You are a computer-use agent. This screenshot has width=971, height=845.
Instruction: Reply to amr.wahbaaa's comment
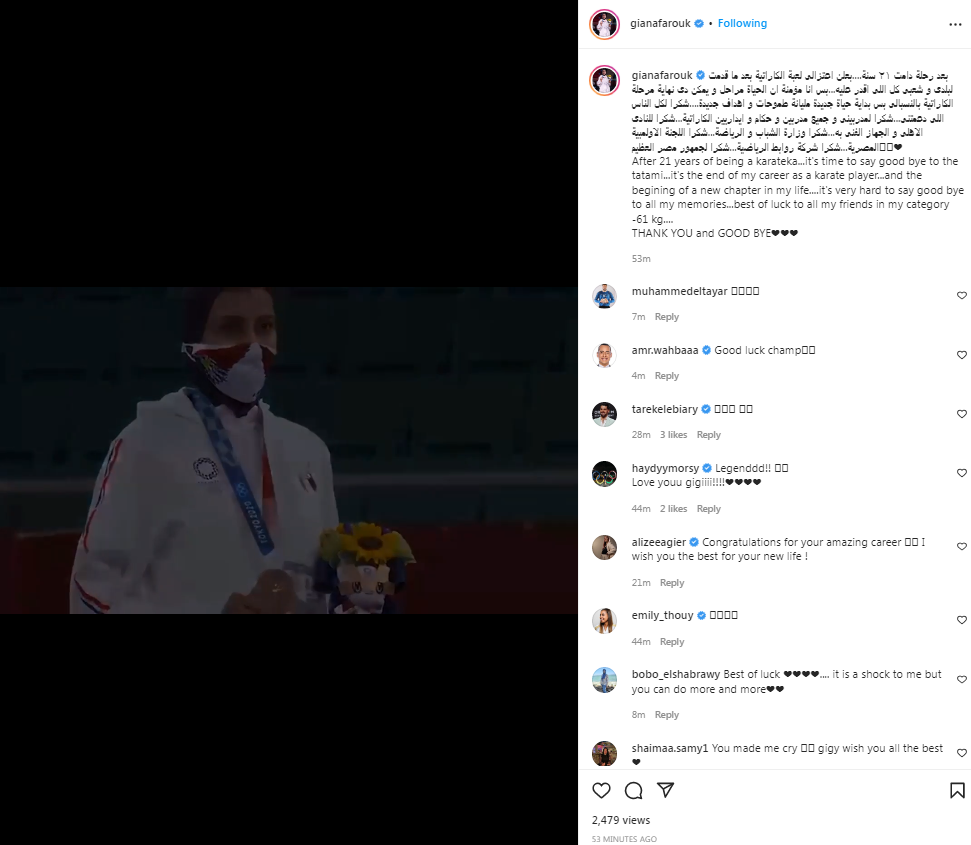666,376
